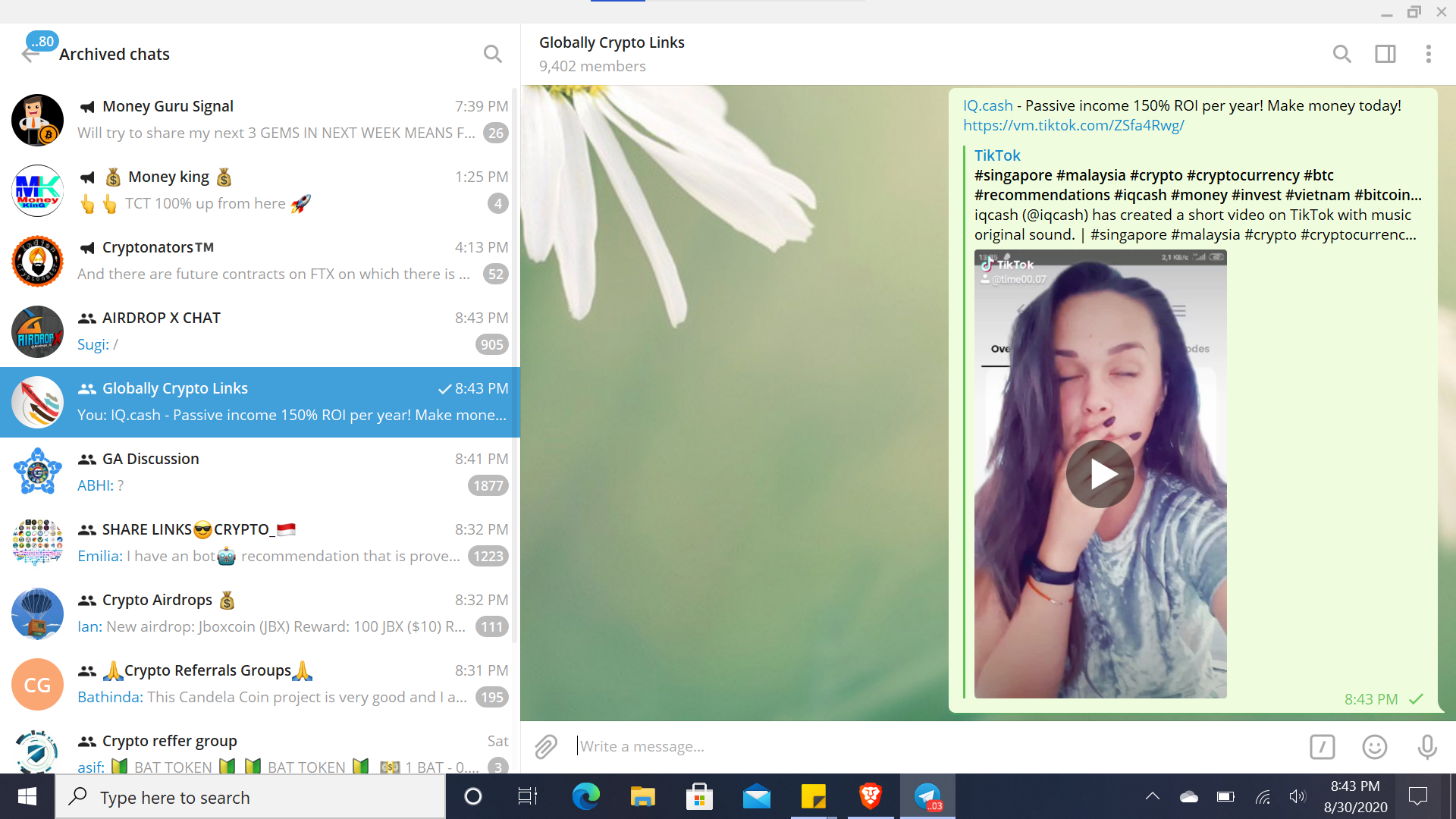Image resolution: width=1456 pixels, height=819 pixels.
Task: Open the Money Guru Signal channel
Action: click(x=260, y=120)
